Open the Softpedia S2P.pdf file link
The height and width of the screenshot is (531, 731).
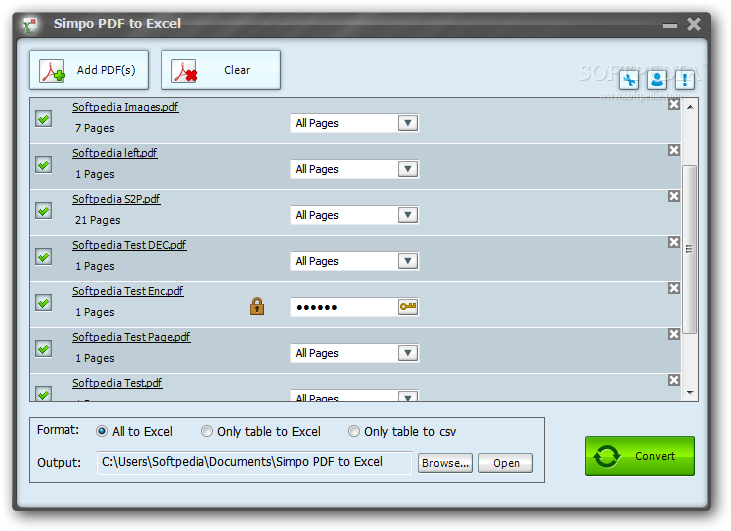[116, 199]
